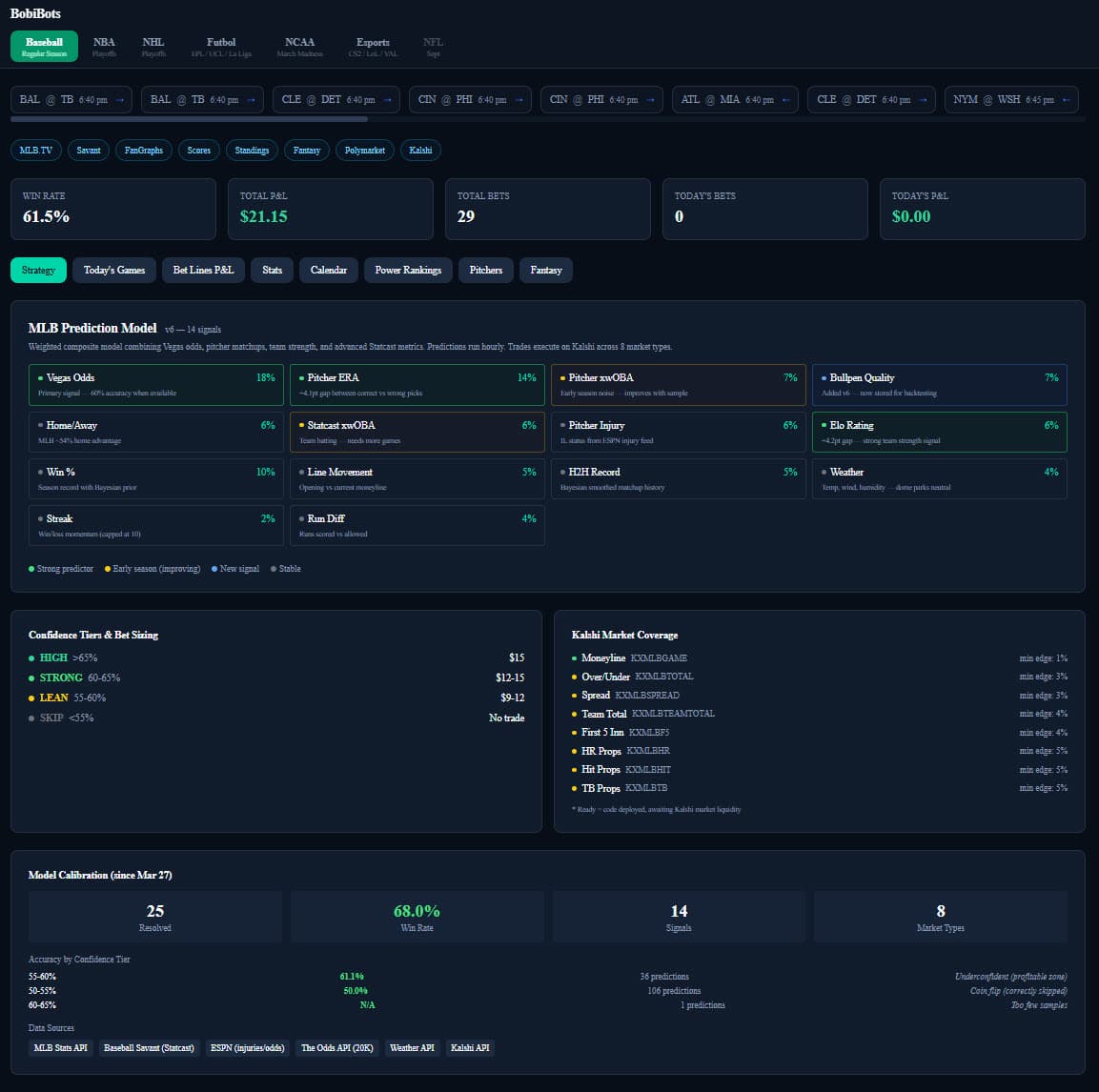Click the Moneyline KXMLBGAME market row
This screenshot has width=1099, height=1092.
[820, 658]
